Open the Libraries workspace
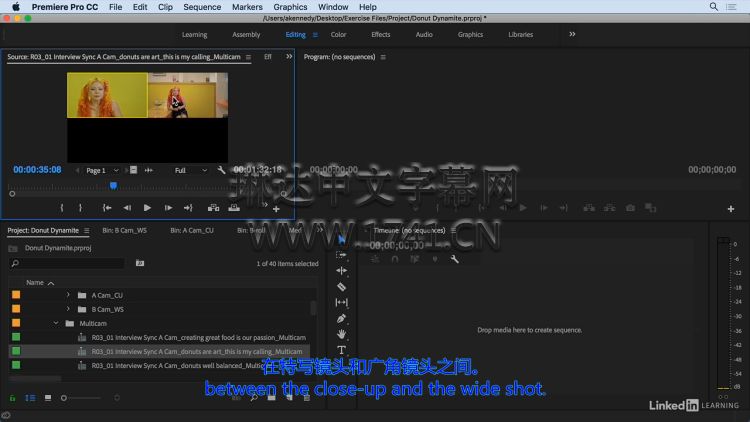The image size is (750, 422). point(520,34)
